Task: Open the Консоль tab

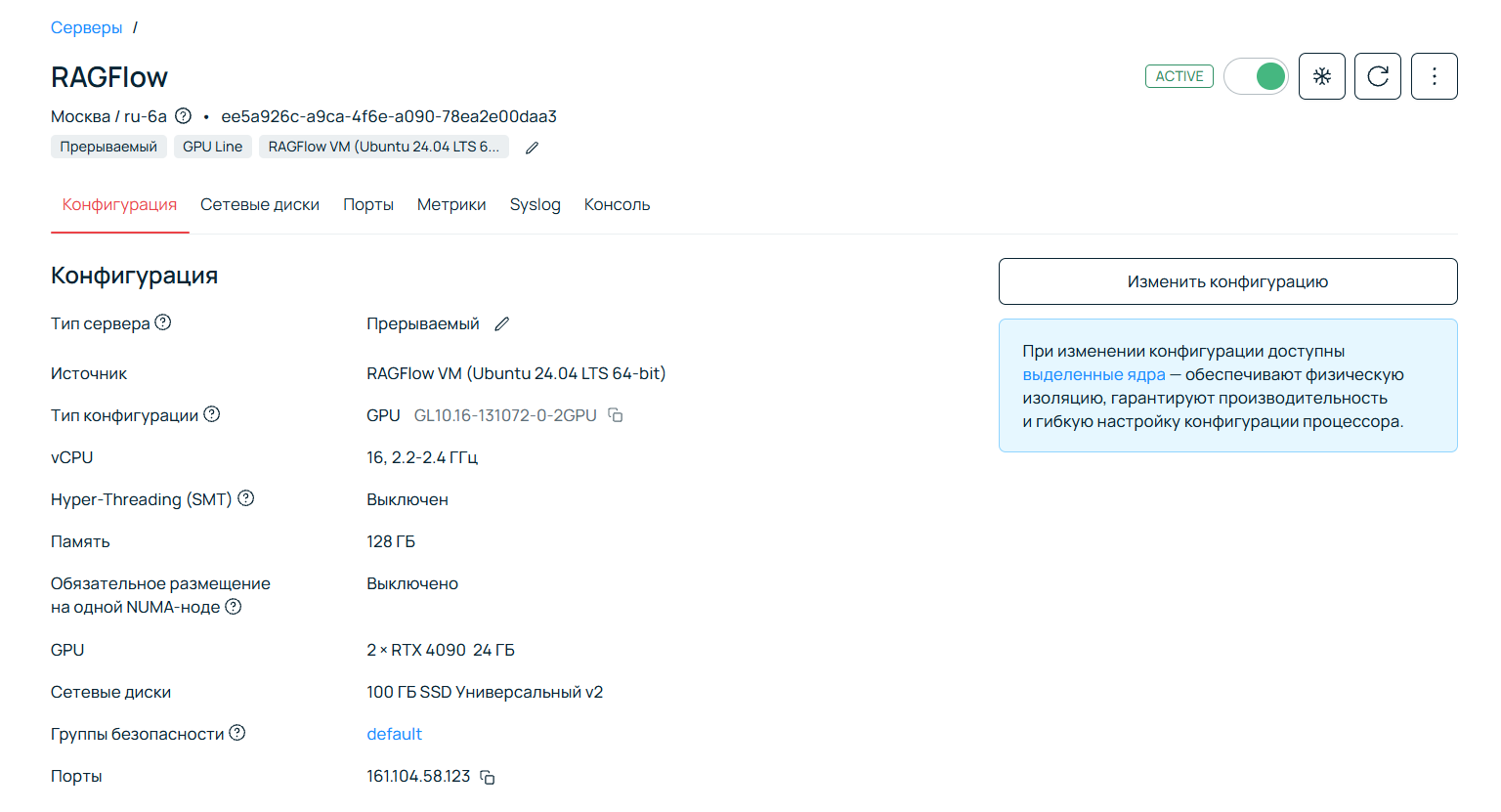Action: [618, 204]
